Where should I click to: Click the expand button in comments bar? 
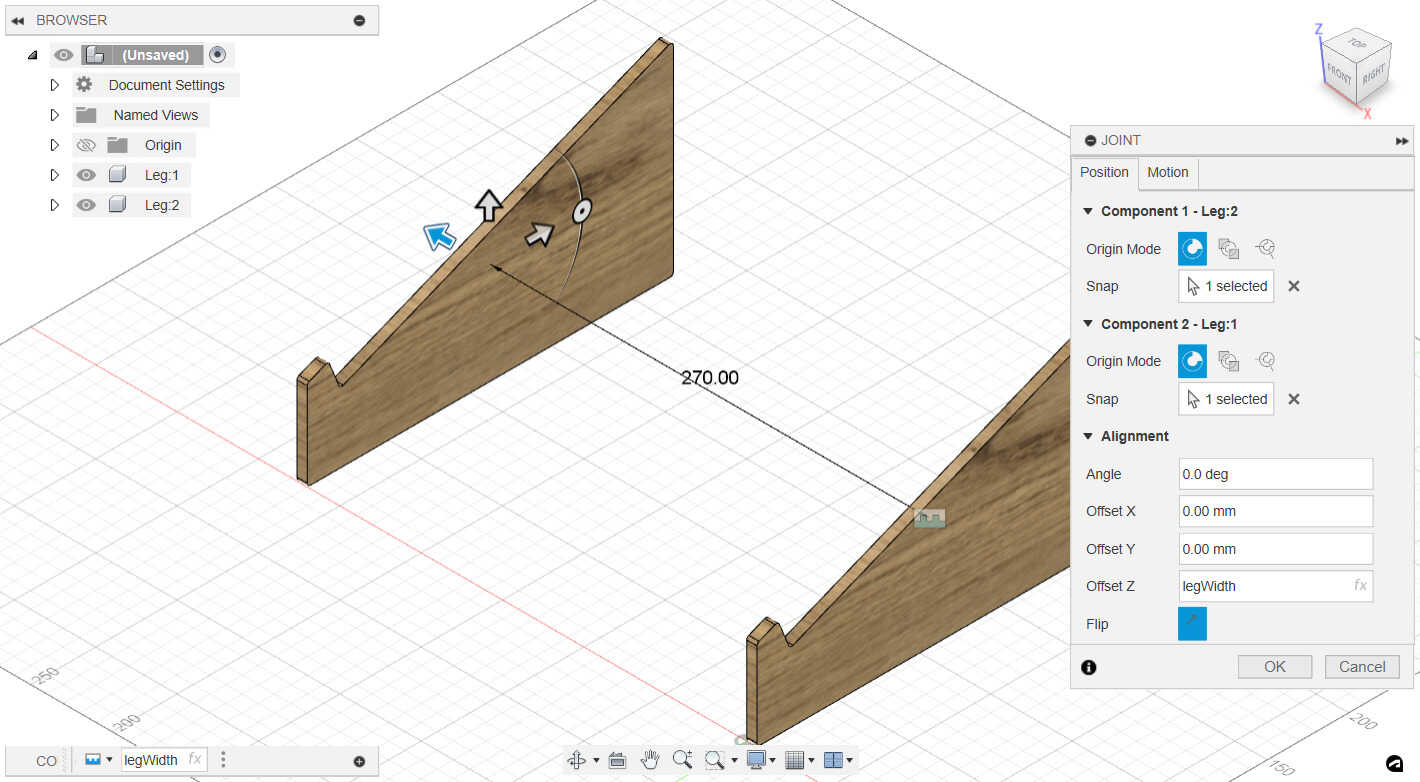(360, 761)
